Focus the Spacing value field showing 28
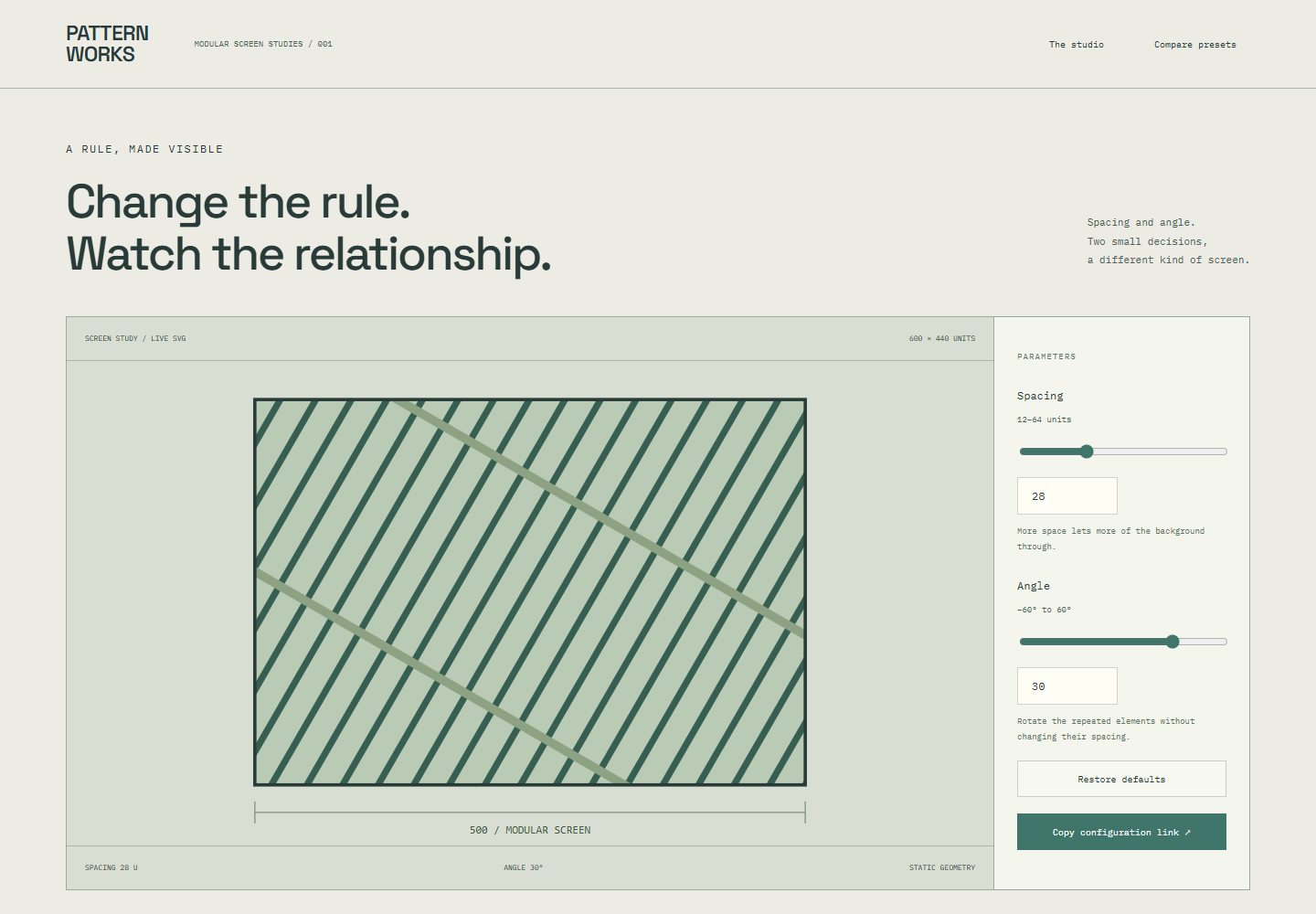 (x=1067, y=495)
